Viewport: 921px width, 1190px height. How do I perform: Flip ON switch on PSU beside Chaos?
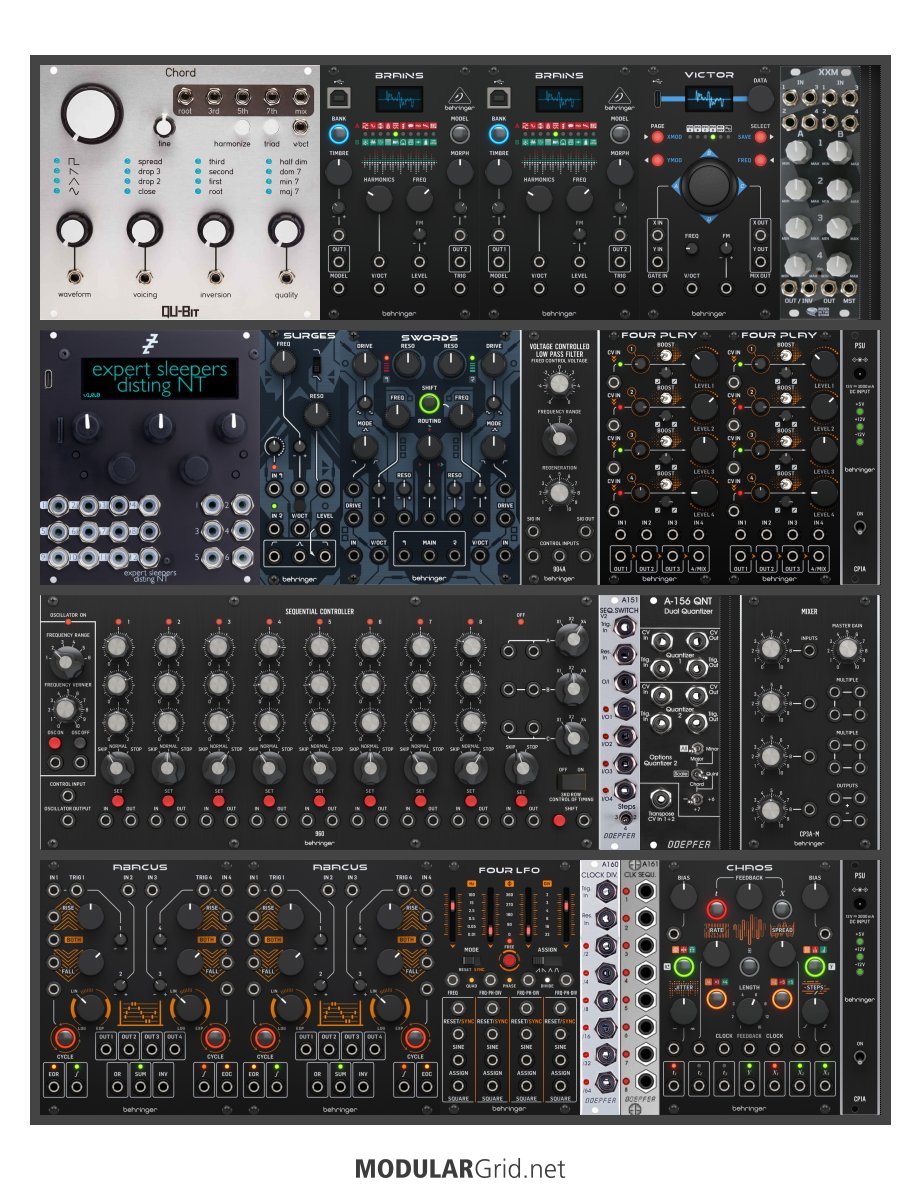pos(860,1056)
